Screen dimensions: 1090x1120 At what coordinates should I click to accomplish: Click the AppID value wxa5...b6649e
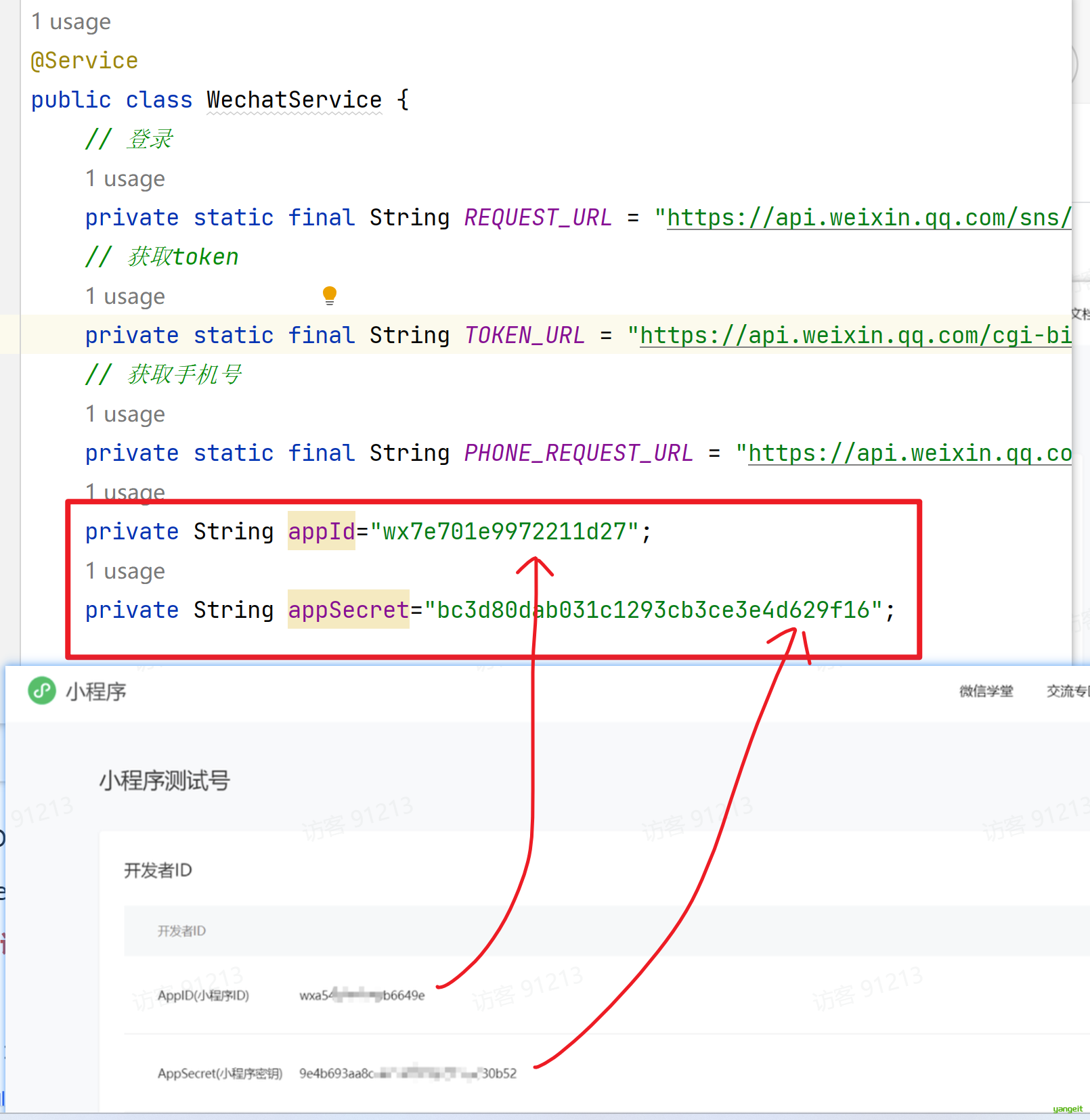362,995
